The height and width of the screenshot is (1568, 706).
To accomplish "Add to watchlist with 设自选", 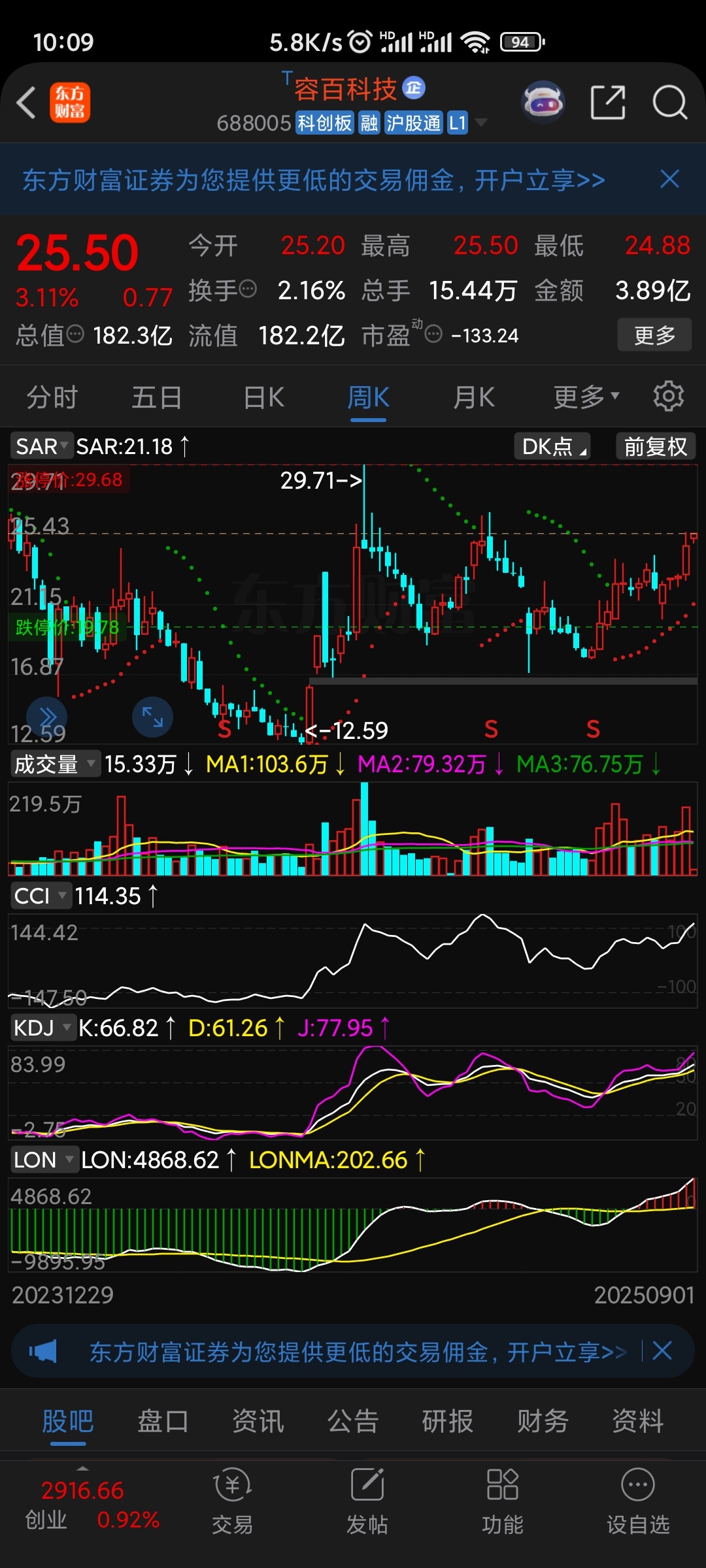I will coord(638,1501).
